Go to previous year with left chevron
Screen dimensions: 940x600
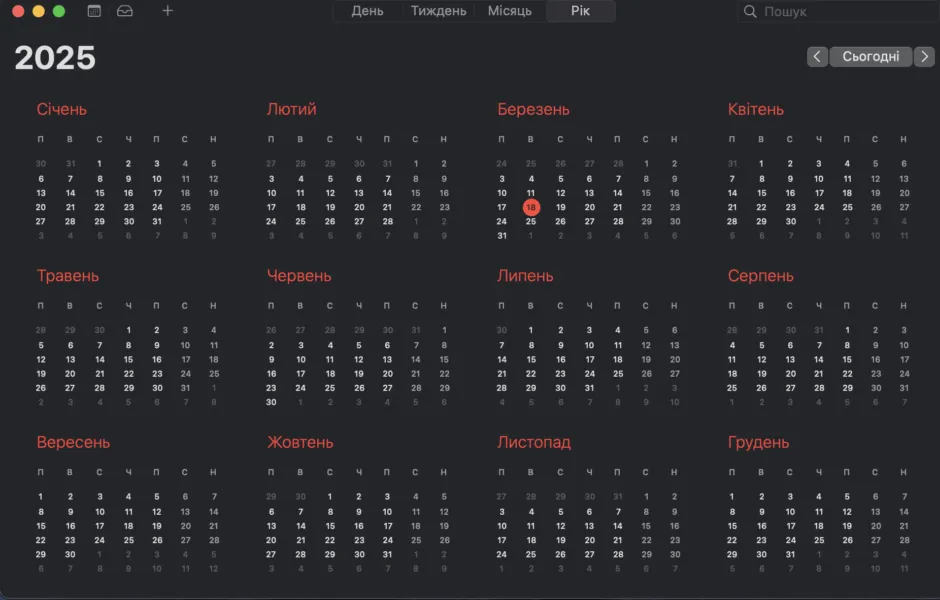(x=817, y=56)
